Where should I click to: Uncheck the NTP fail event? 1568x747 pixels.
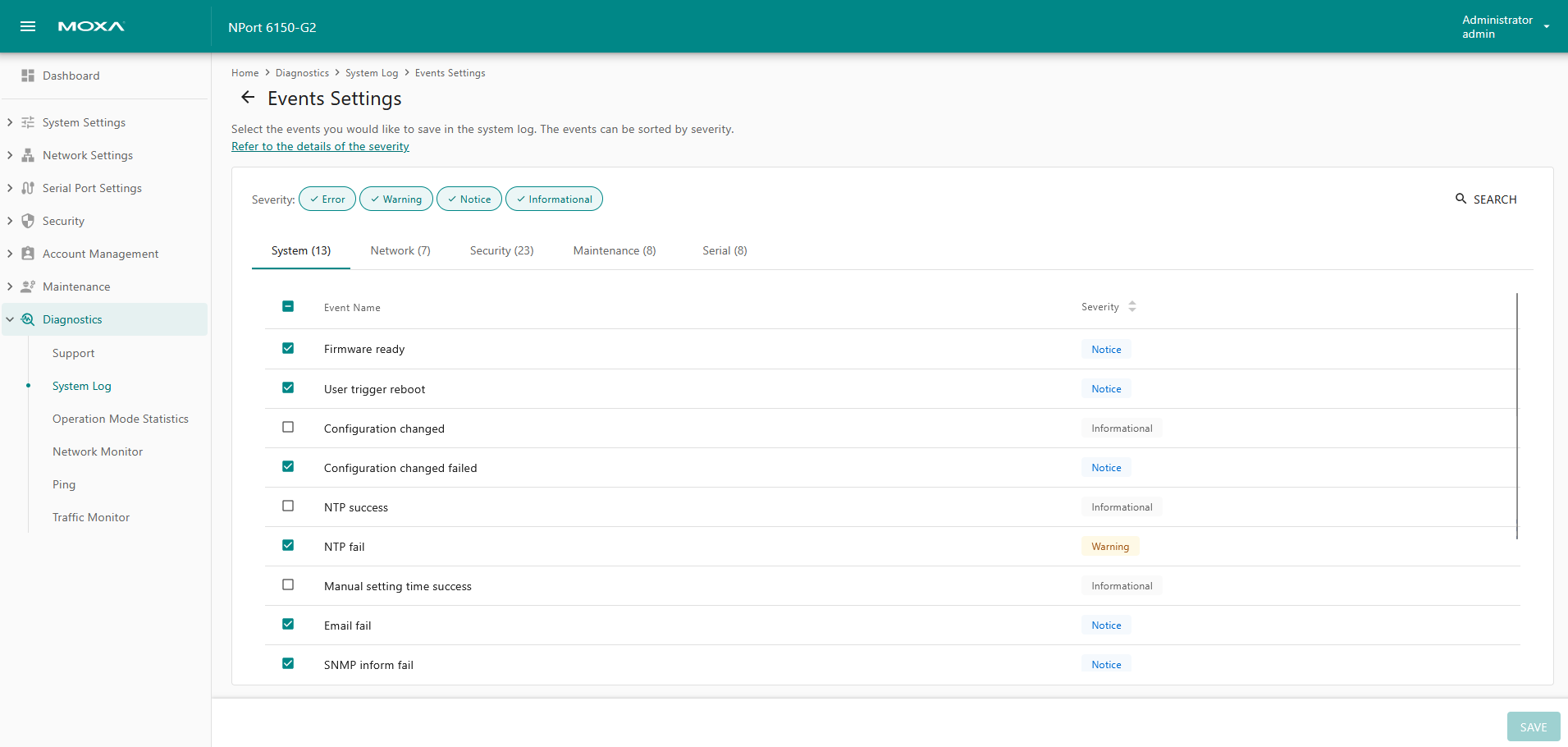(x=288, y=545)
